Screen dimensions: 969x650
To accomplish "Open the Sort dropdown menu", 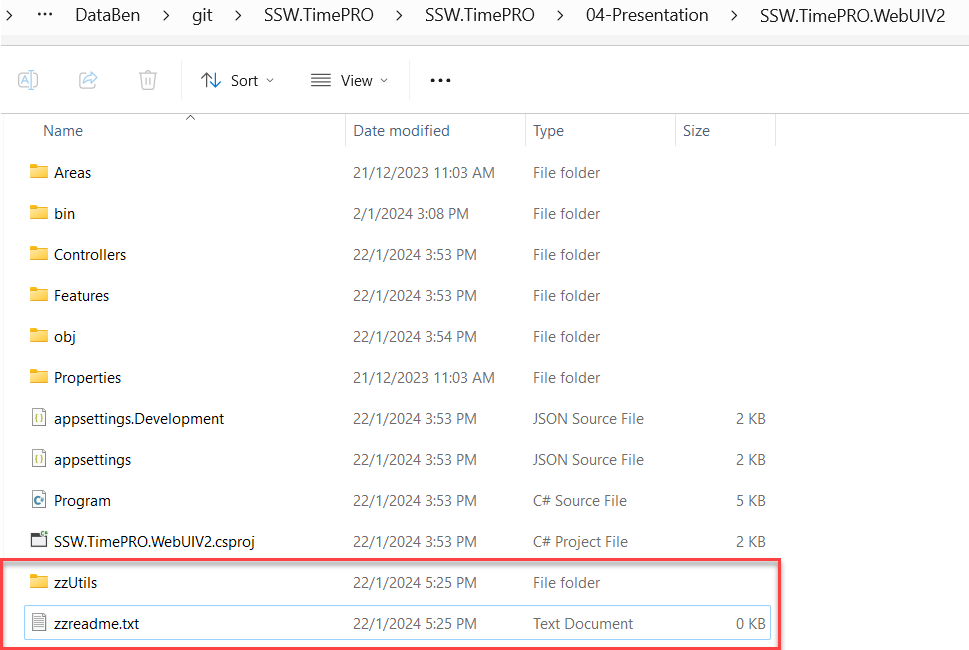I will pos(237,80).
